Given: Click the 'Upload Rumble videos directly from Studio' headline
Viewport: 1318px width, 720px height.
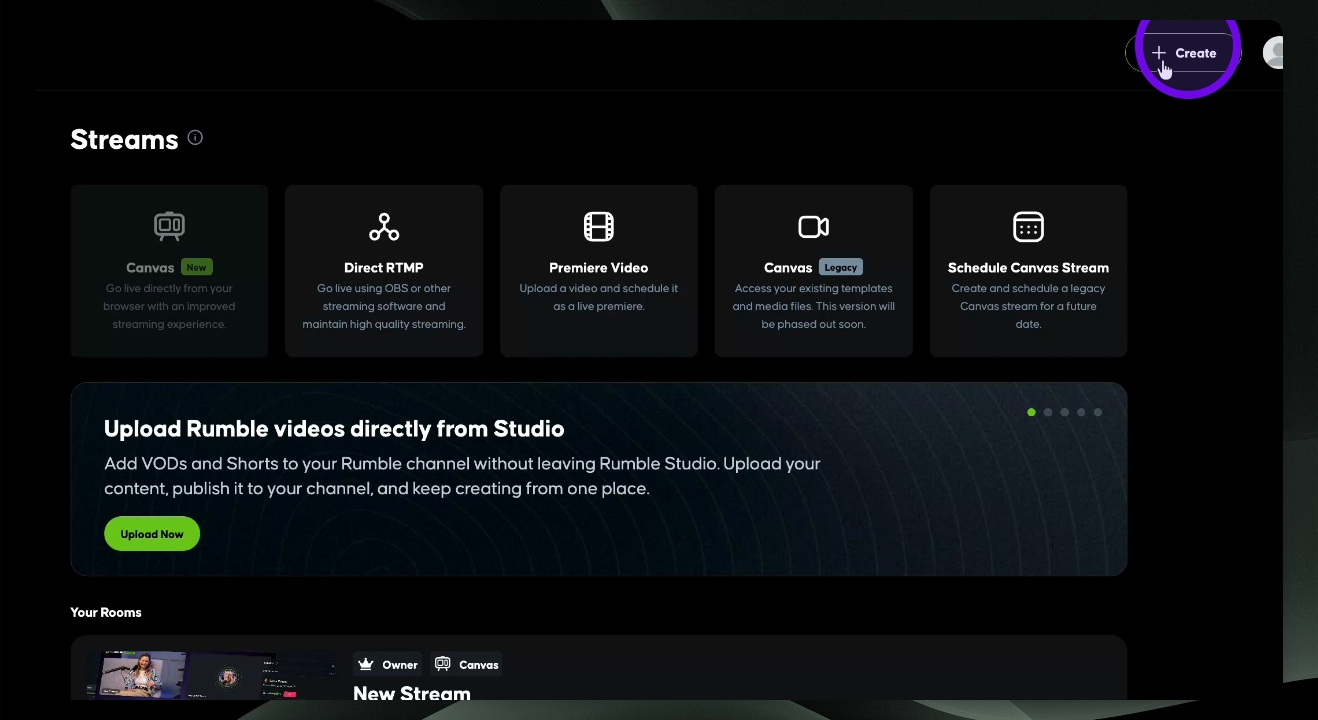Looking at the screenshot, I should pos(334,429).
